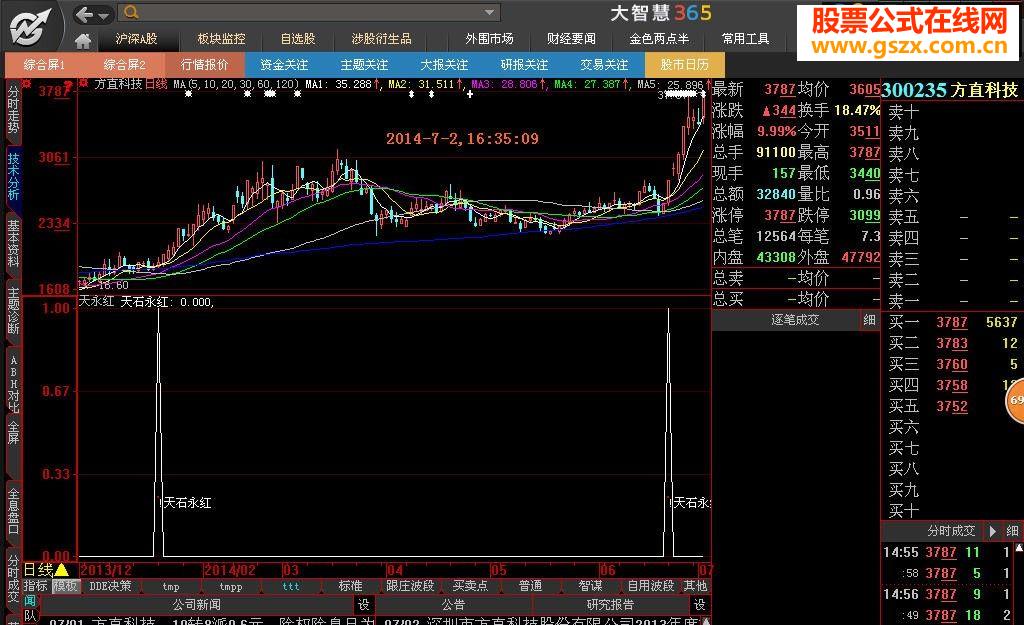Switch to the 行情报价 tab
The height and width of the screenshot is (625, 1024).
[206, 63]
